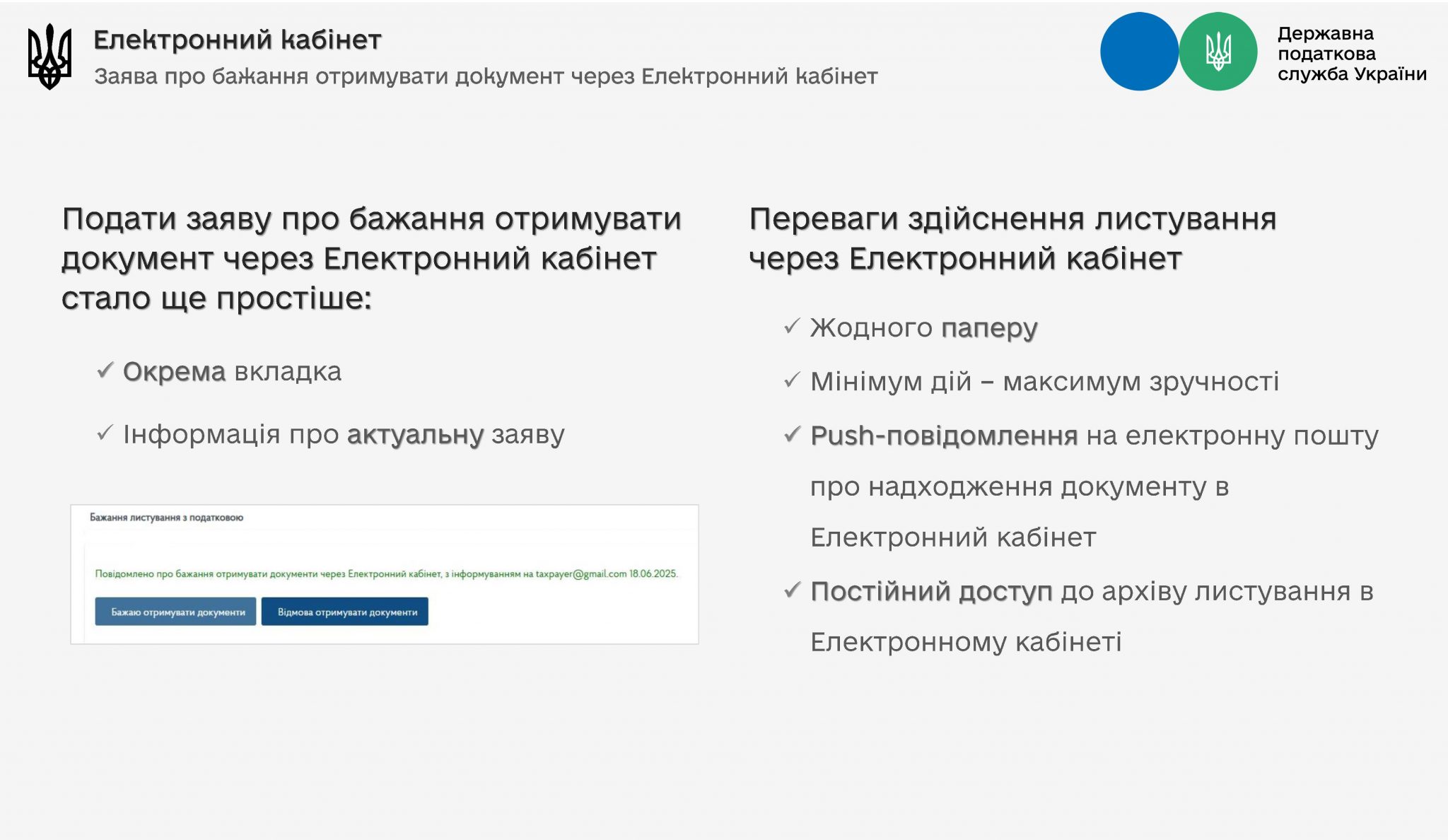Click the green notification message text
1448x840 pixels.
click(x=386, y=573)
